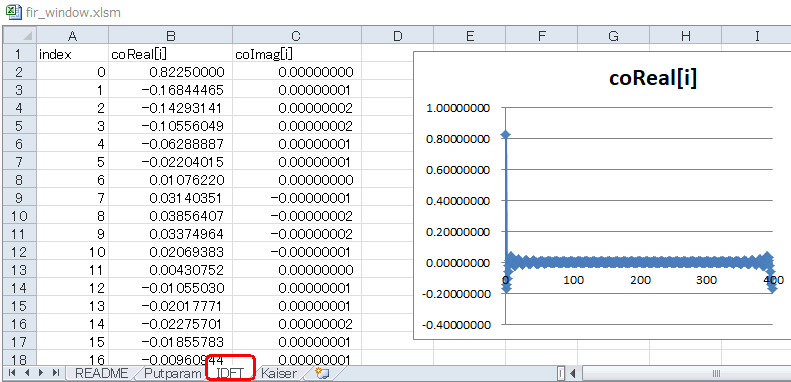Select cell with value -0.02204015
Viewport: 791px width, 382px height.
(x=171, y=162)
